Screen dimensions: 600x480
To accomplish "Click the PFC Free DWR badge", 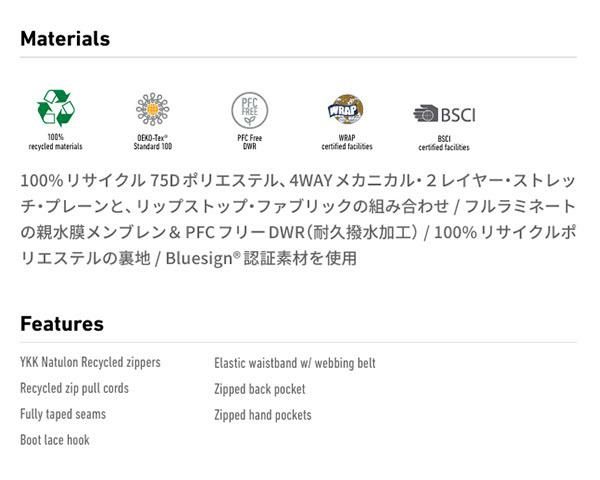I will click(x=249, y=109).
